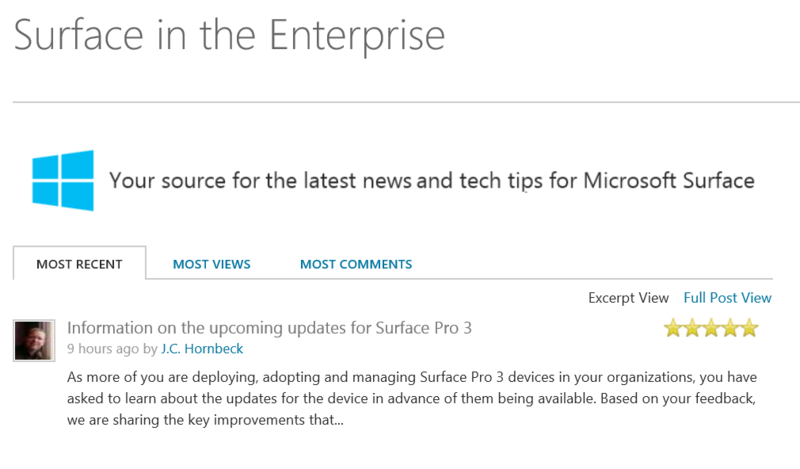The image size is (800, 469).
Task: Open the Surface Pro 3 updates post
Action: tap(269, 328)
